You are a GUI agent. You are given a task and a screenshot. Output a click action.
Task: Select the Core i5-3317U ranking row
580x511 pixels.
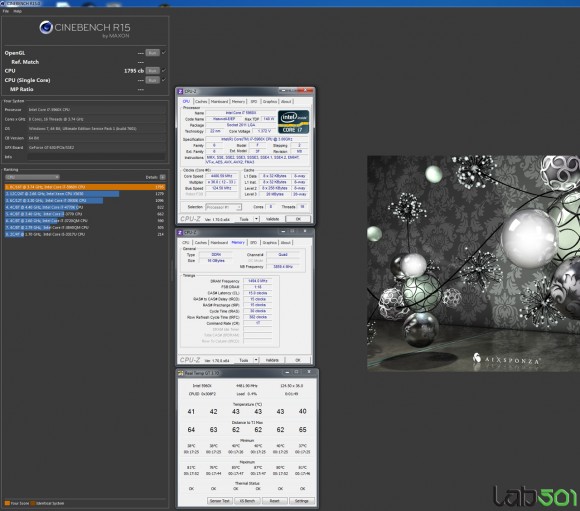[85, 234]
